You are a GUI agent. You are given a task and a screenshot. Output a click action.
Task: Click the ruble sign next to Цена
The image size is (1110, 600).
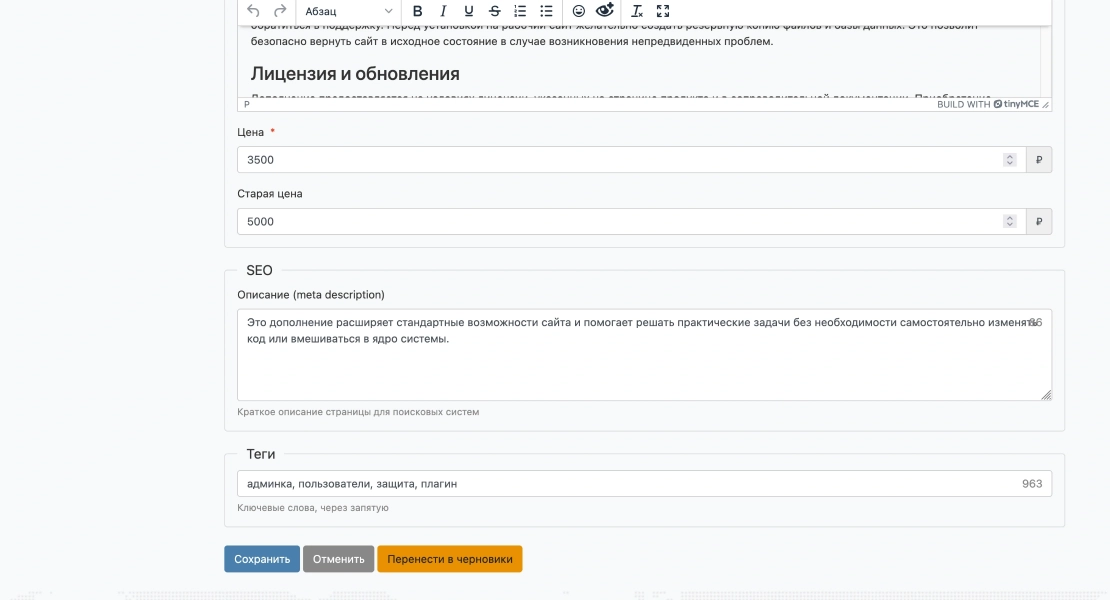coord(1039,160)
